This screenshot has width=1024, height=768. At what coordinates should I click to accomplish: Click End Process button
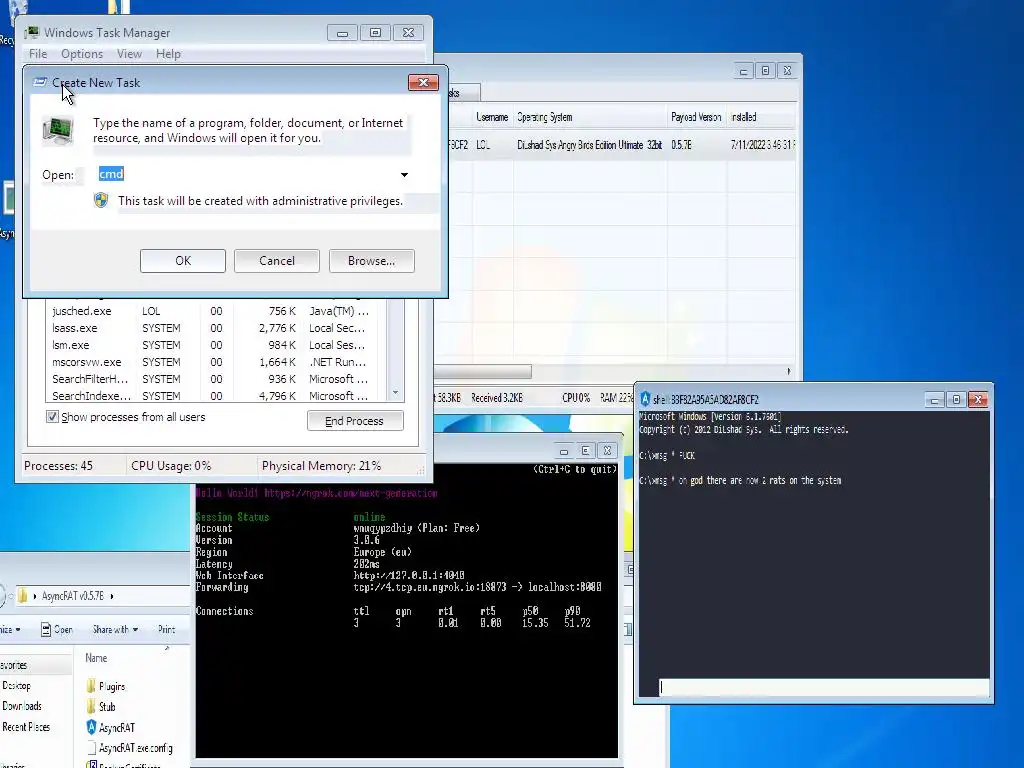355,421
